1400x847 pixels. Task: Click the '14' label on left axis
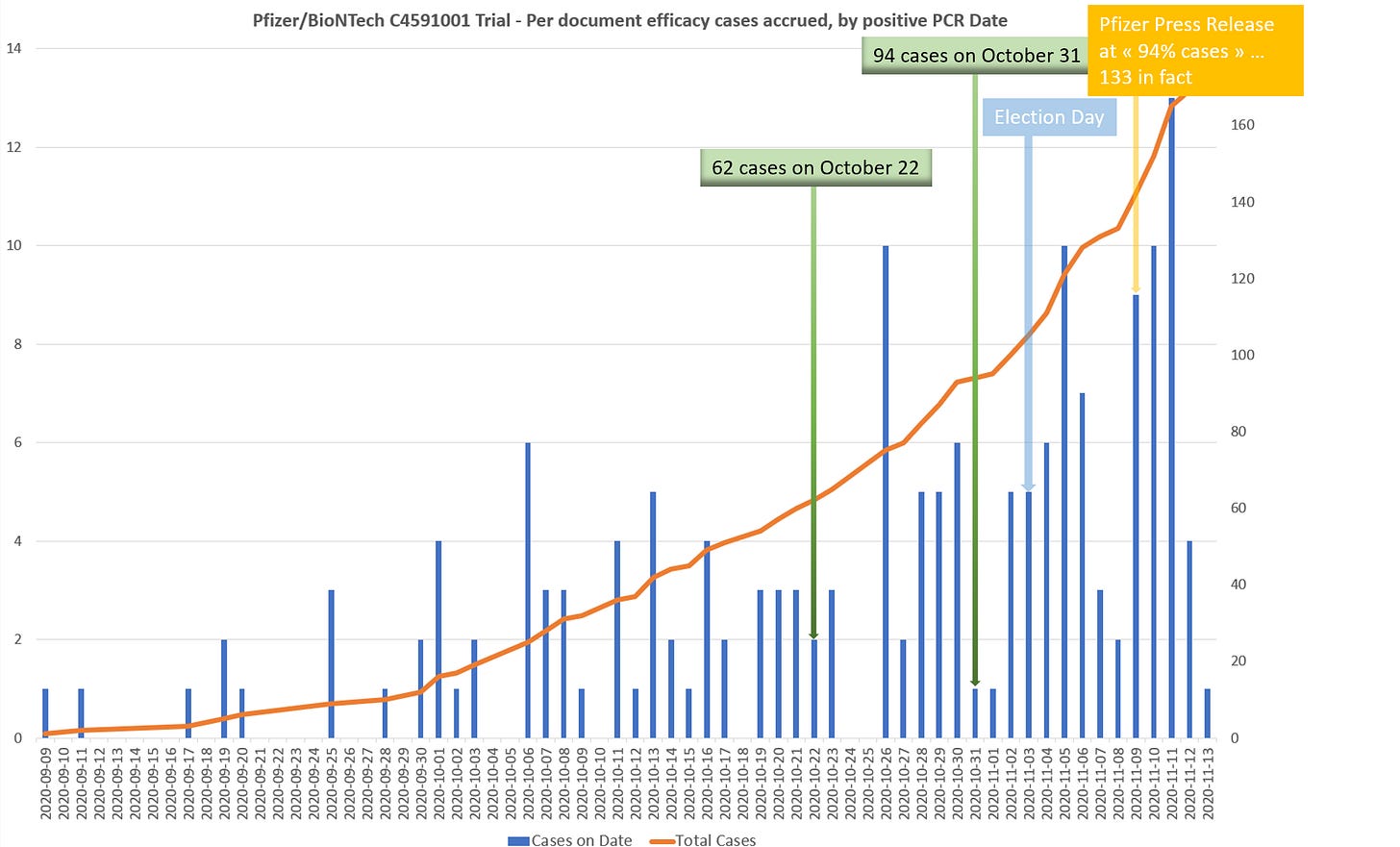click(x=14, y=48)
